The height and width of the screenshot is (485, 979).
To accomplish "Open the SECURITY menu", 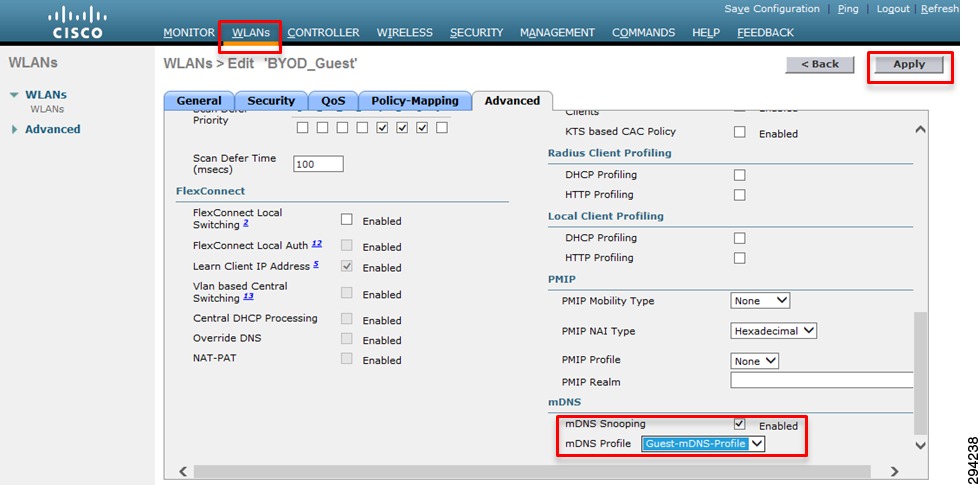I will (477, 32).
